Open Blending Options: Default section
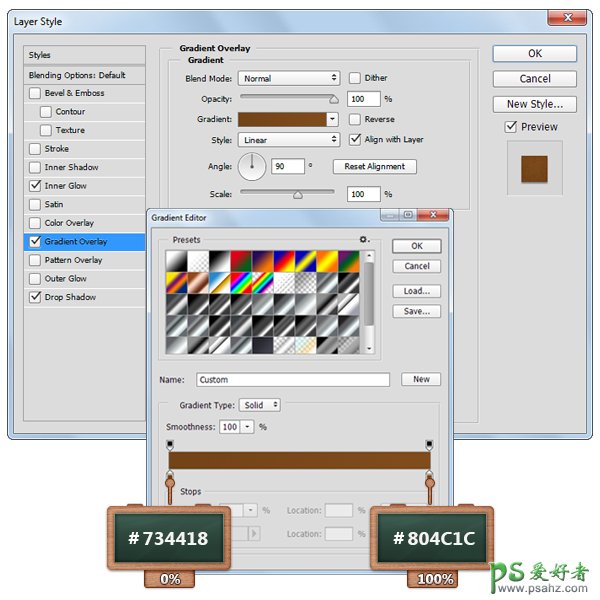Image resolution: width=600 pixels, height=600 pixels. coord(77,75)
